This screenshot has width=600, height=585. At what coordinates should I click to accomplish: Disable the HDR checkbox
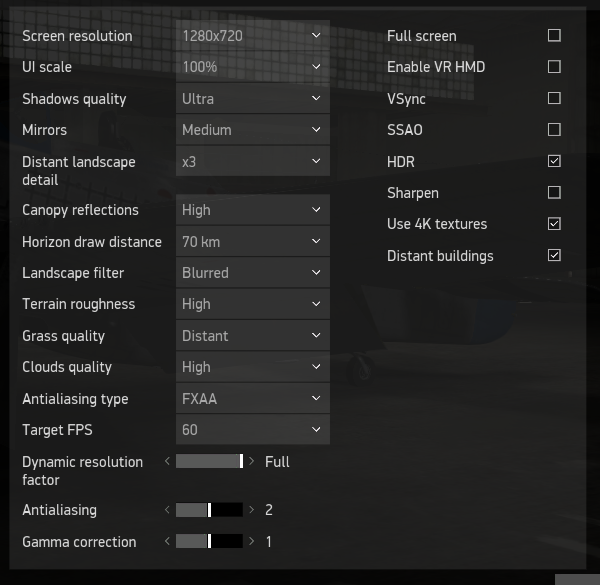[x=554, y=161]
